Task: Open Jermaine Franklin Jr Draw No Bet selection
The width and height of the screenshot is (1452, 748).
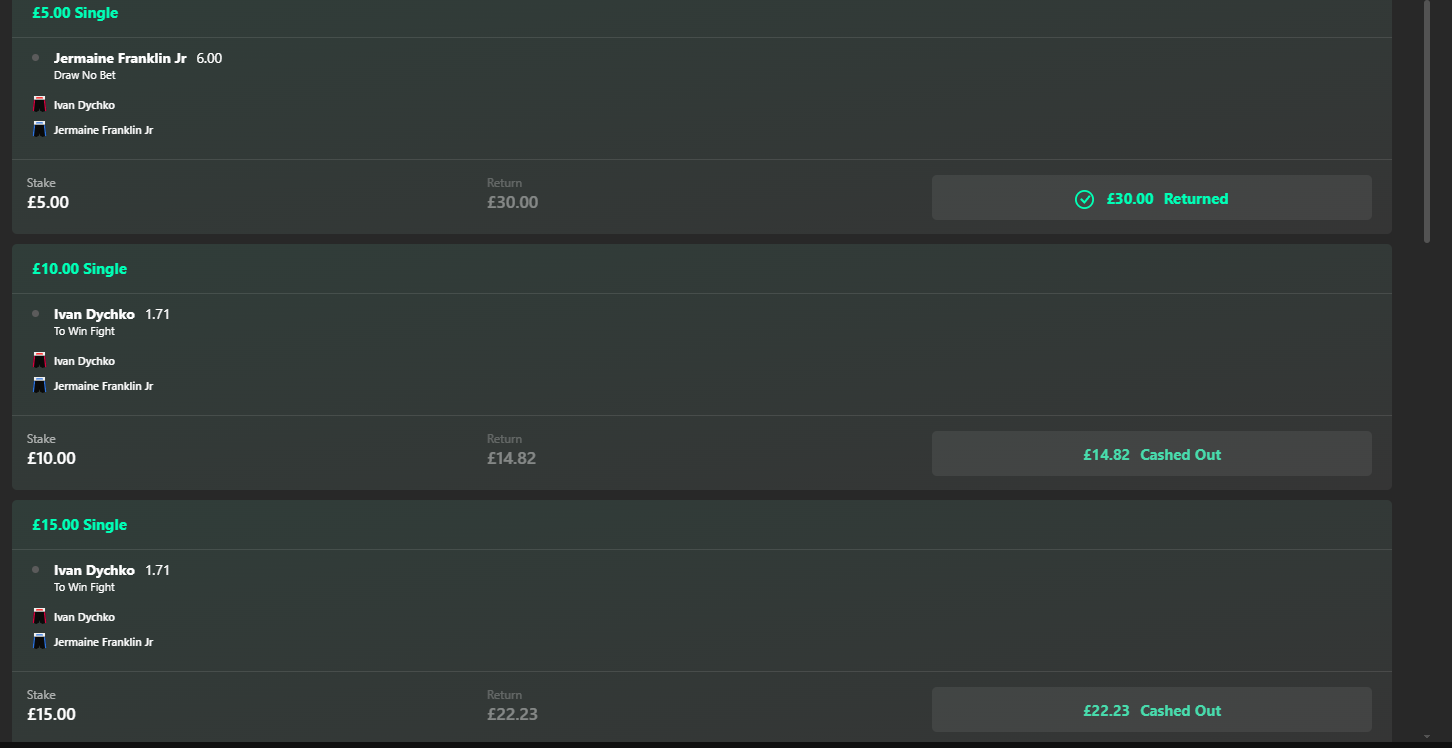Action: tap(138, 66)
